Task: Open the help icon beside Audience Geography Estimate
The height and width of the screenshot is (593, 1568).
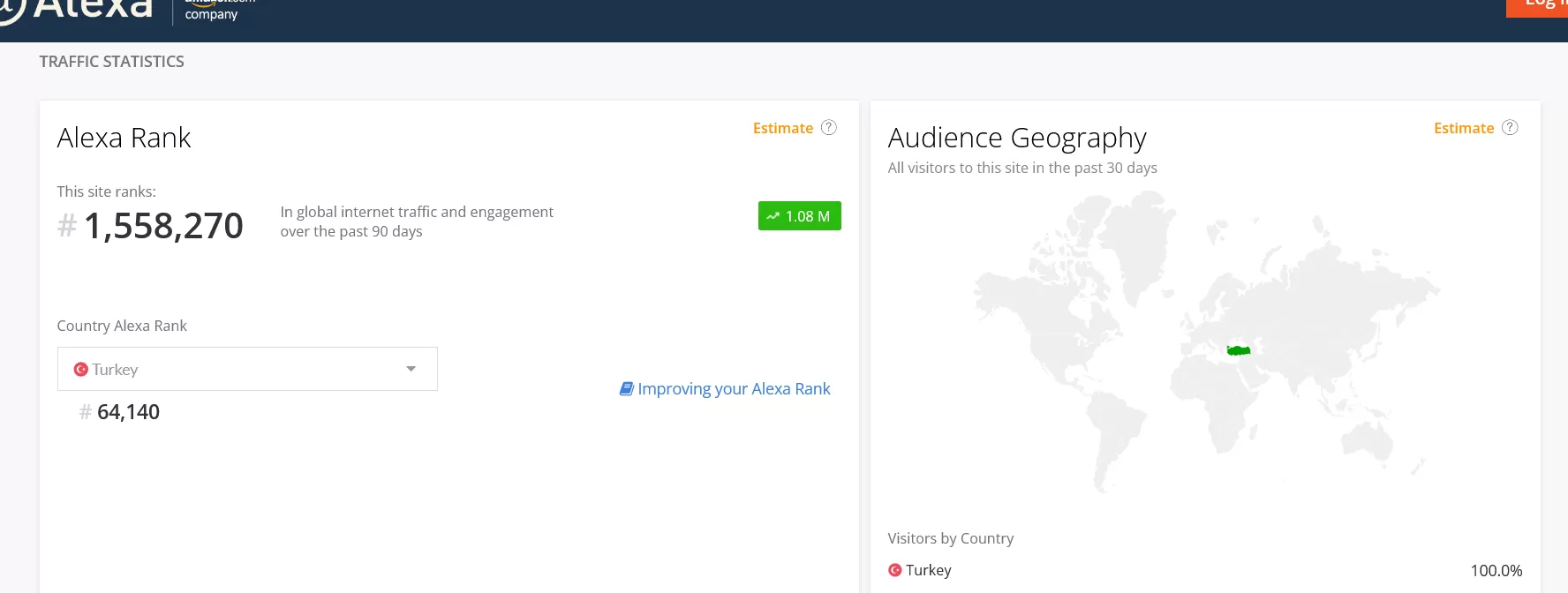Action: point(1511,127)
